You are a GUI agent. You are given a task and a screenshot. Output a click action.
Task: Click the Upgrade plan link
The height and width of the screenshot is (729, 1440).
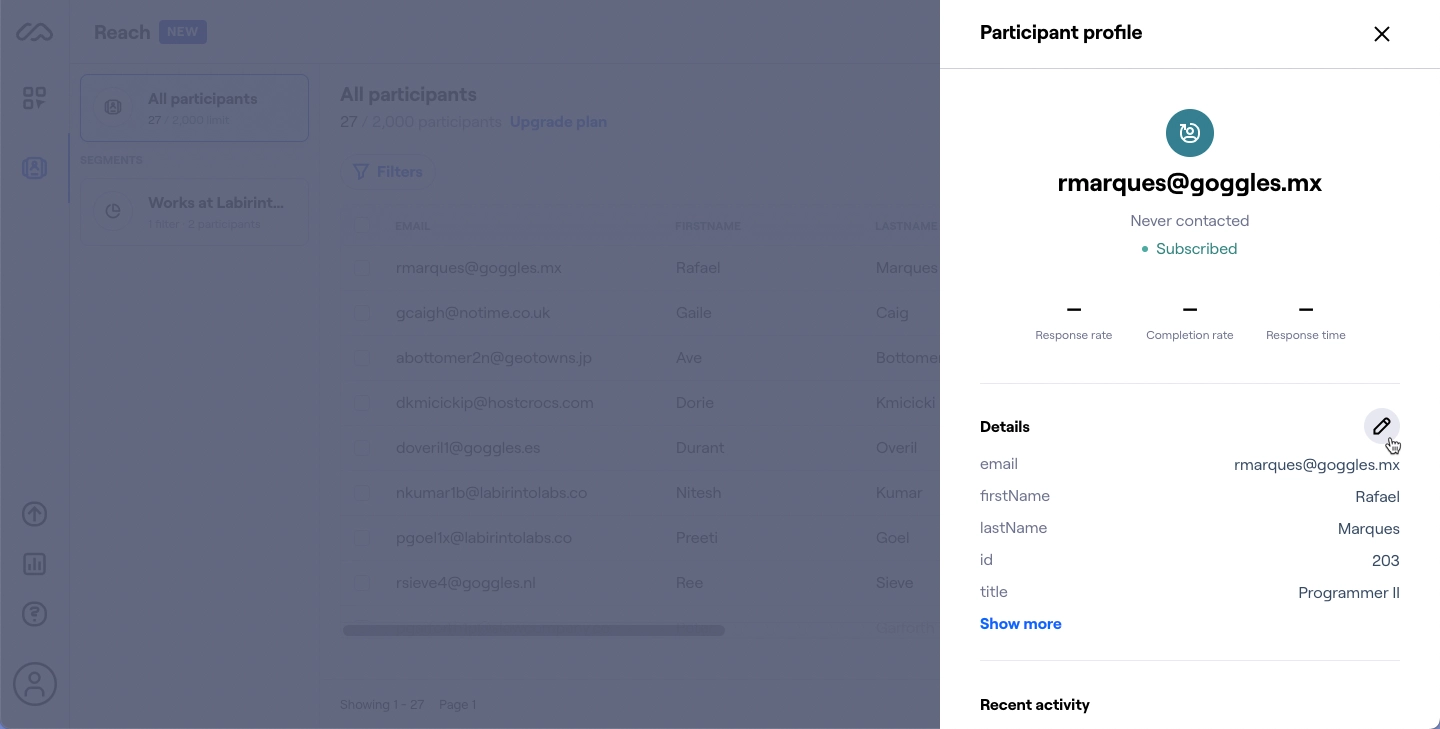(558, 122)
